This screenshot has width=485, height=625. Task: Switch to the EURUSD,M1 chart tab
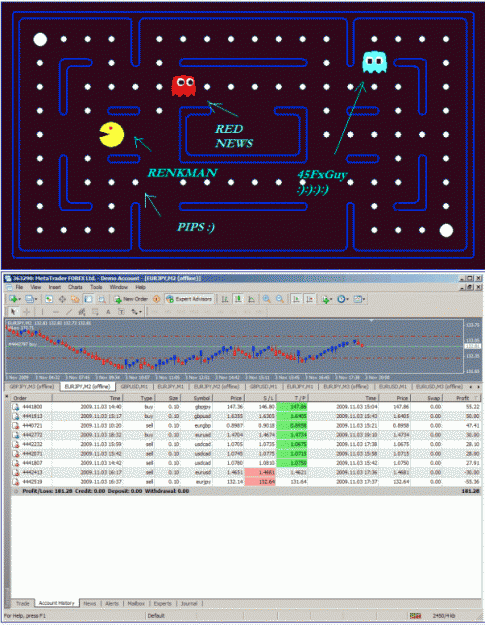click(393, 387)
